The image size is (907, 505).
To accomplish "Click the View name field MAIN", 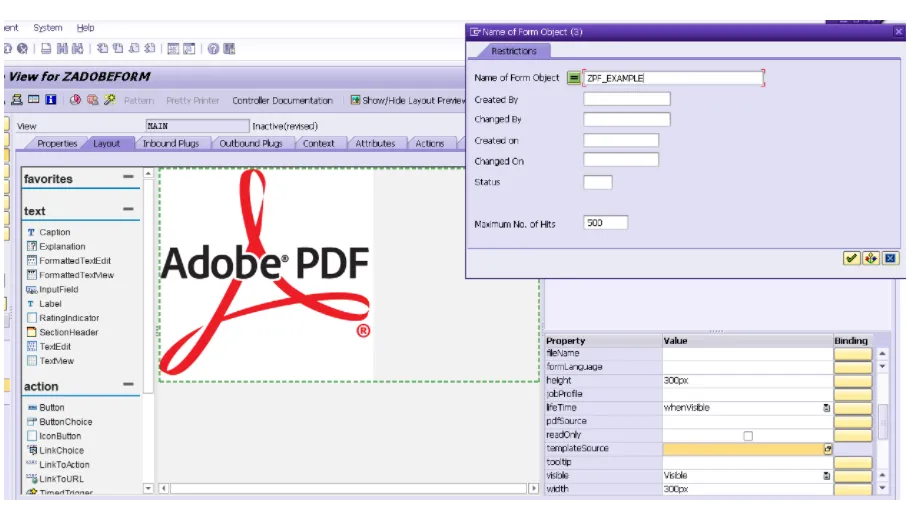I will point(197,126).
